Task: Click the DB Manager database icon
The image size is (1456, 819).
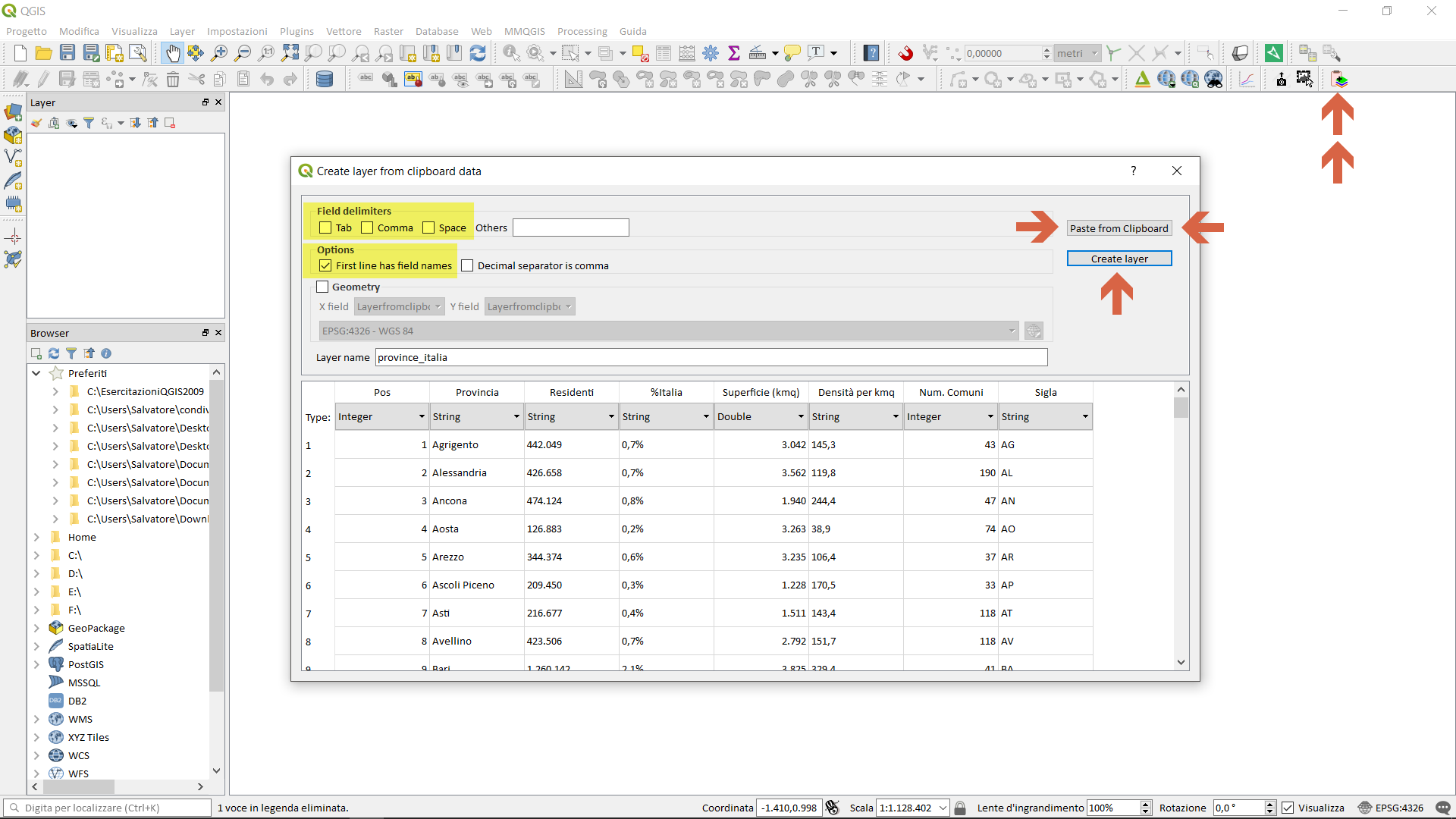Action: (325, 79)
